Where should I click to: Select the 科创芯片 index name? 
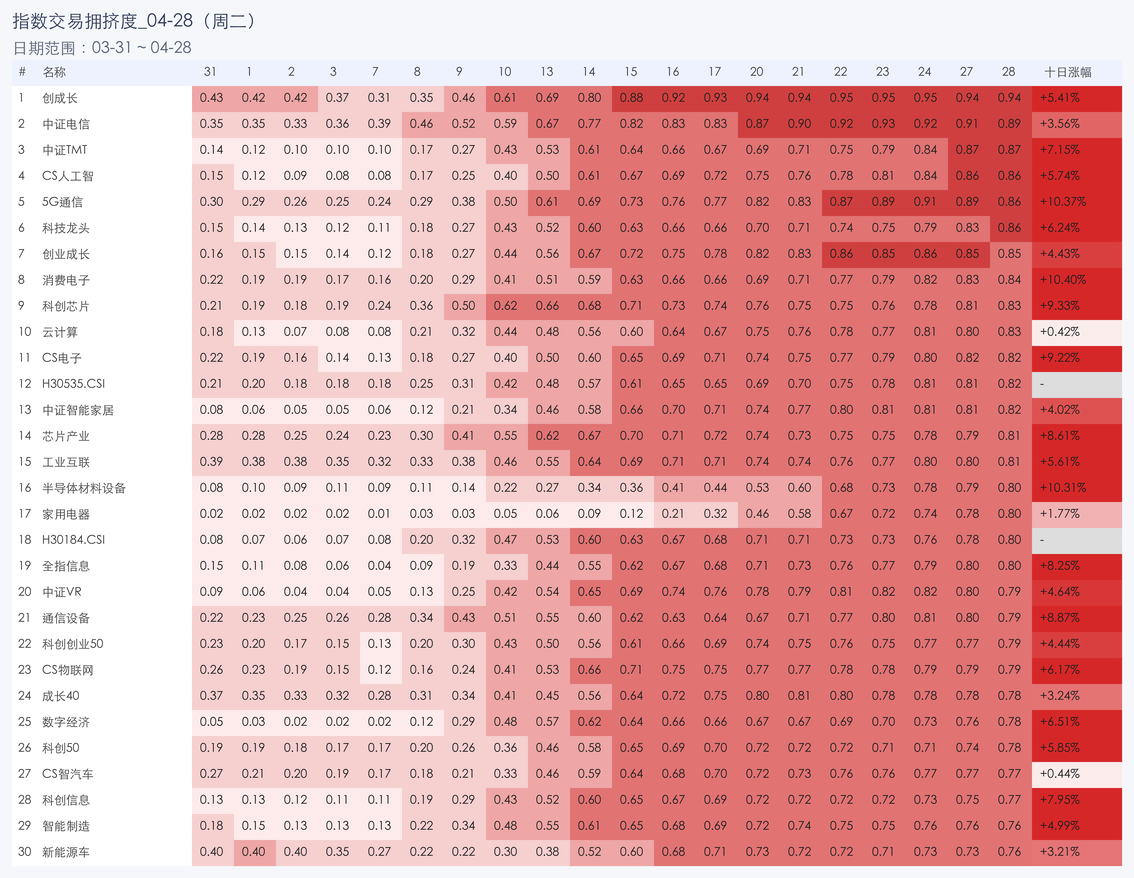(66, 306)
